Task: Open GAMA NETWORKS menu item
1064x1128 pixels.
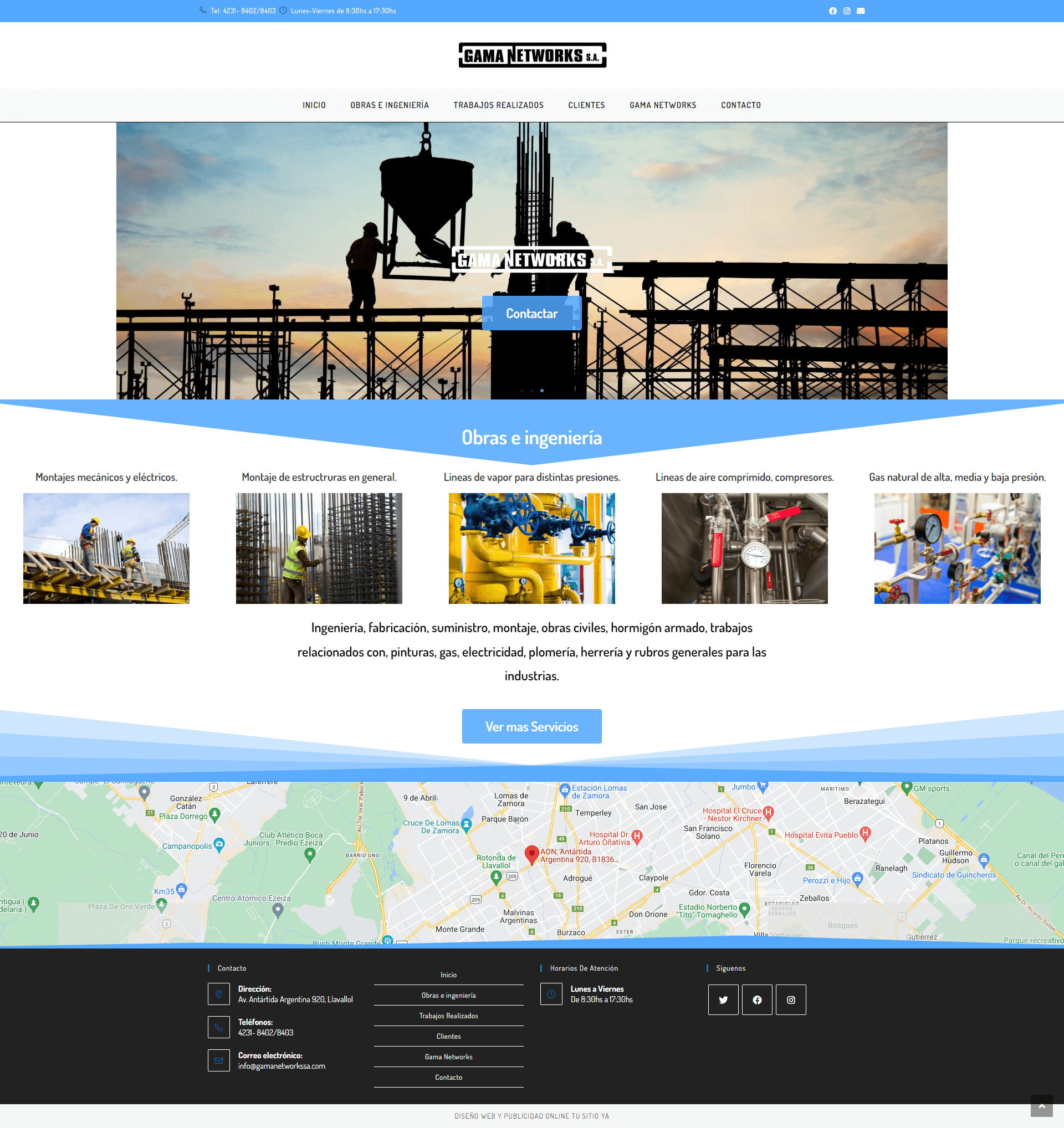Action: pos(663,105)
